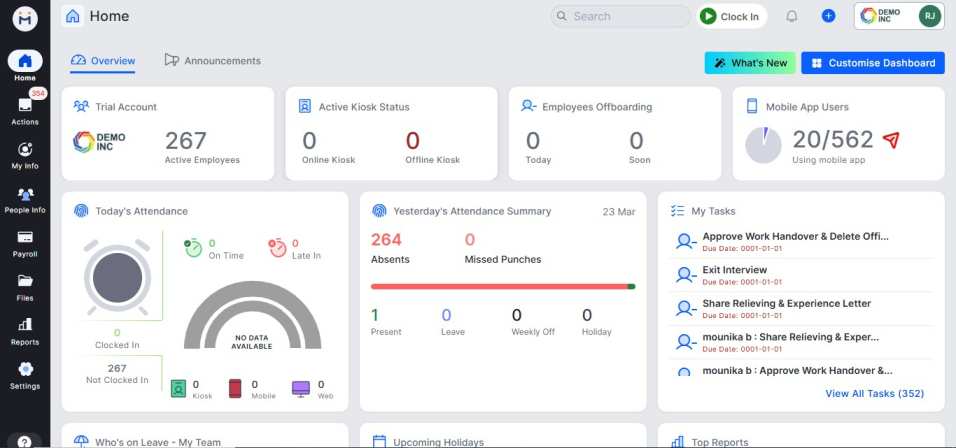Open View All Tasks (352) link
The height and width of the screenshot is (448, 956).
[x=874, y=394]
